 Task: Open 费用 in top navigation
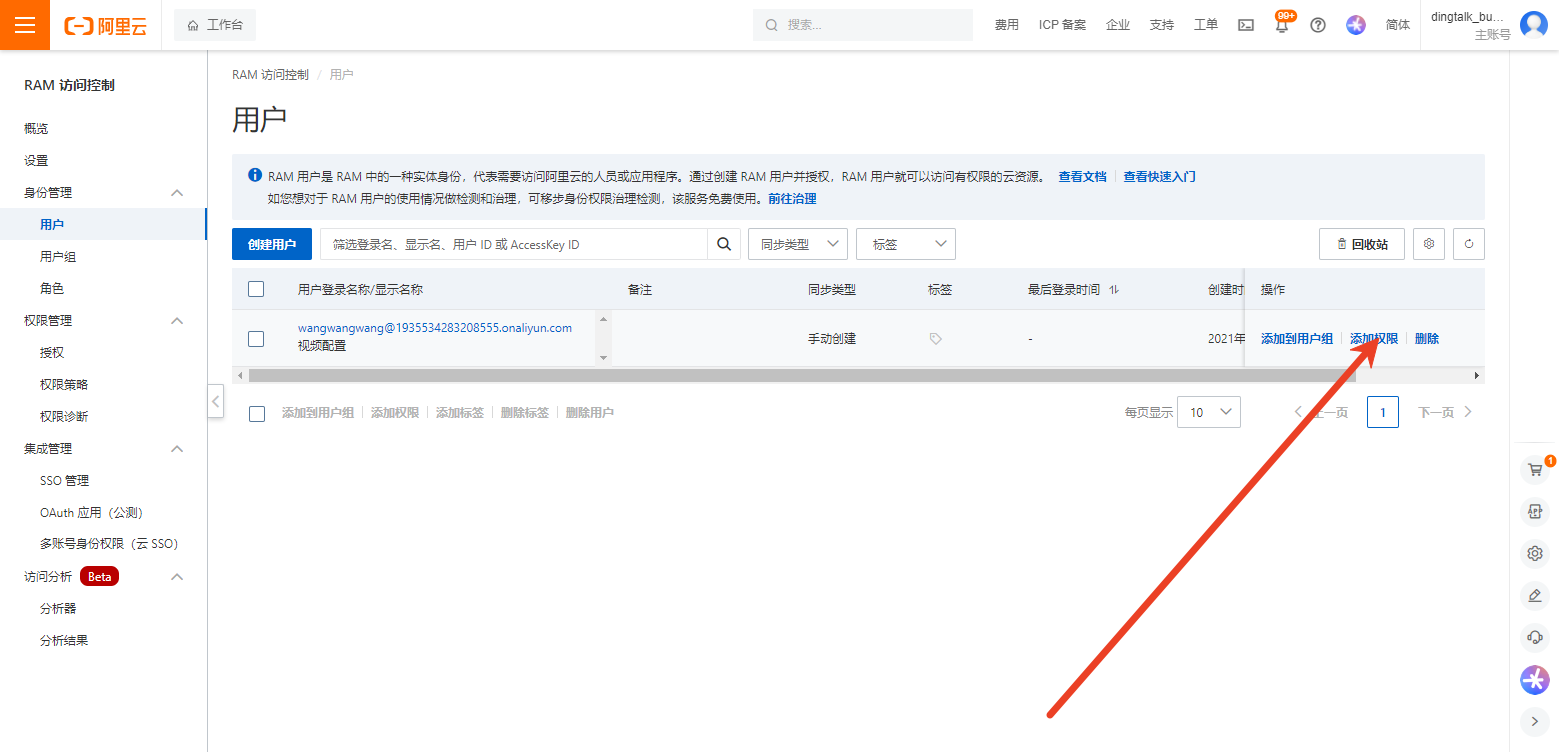tap(1007, 25)
